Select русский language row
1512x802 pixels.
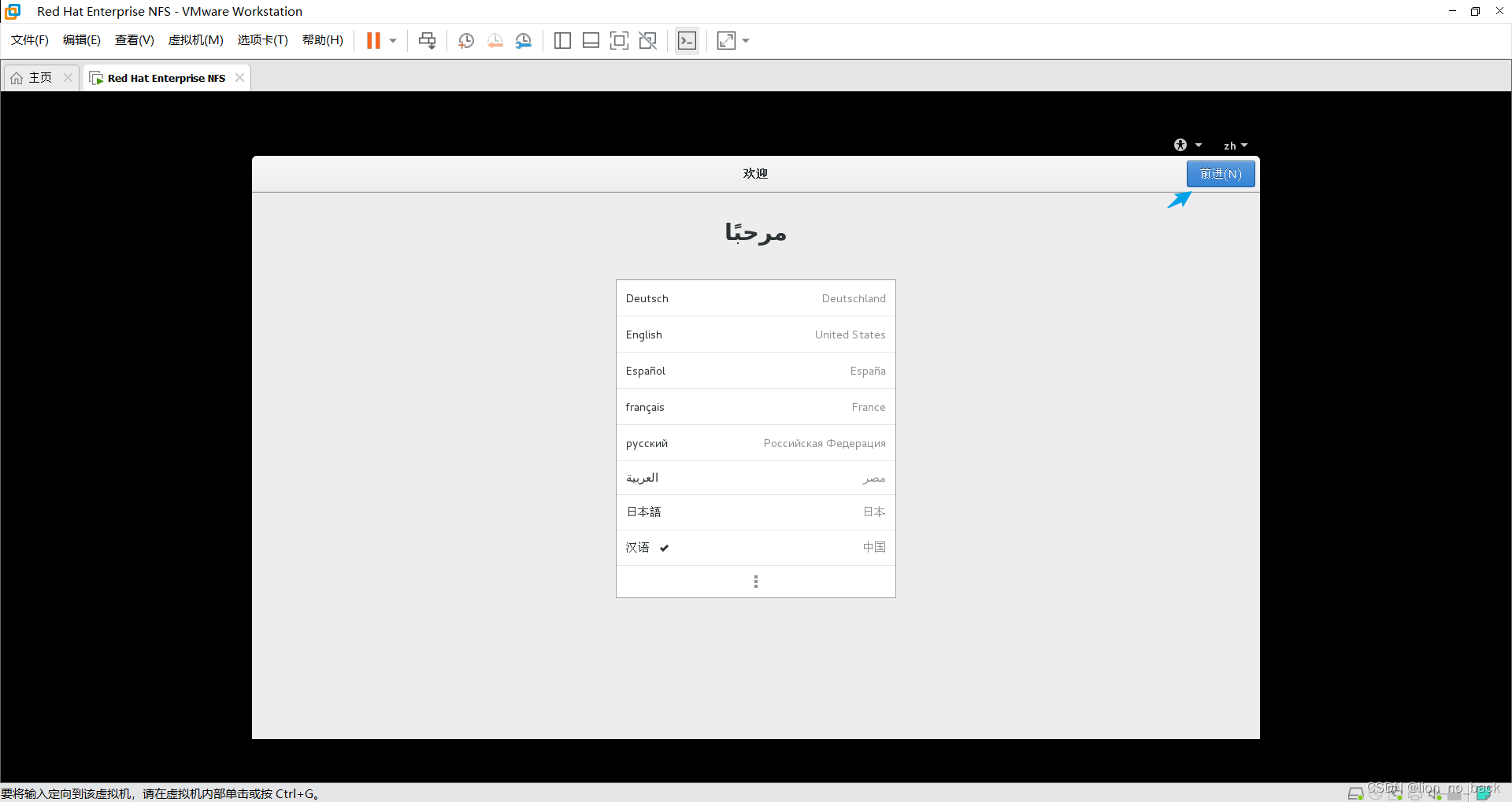[x=756, y=443]
